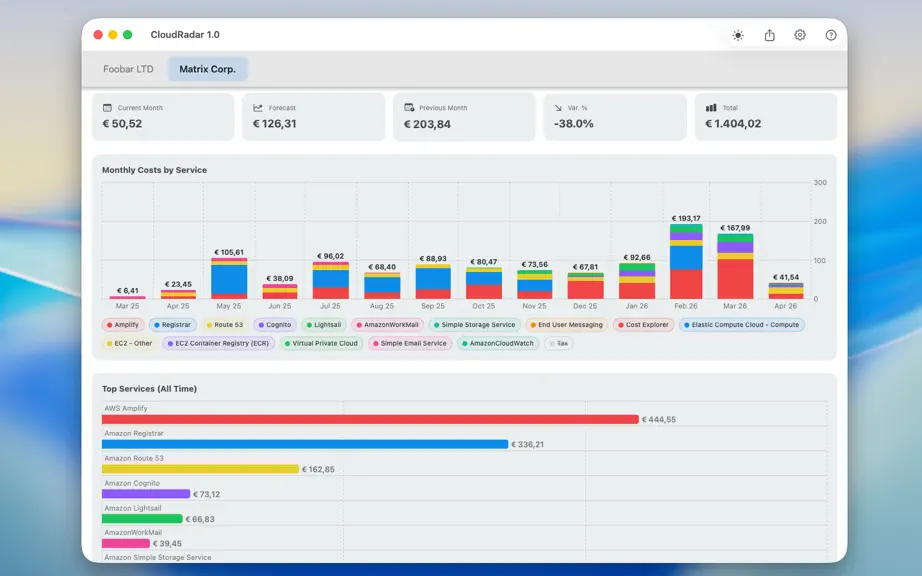Click the Current Month calendar icon
The image size is (922, 576).
click(x=107, y=108)
